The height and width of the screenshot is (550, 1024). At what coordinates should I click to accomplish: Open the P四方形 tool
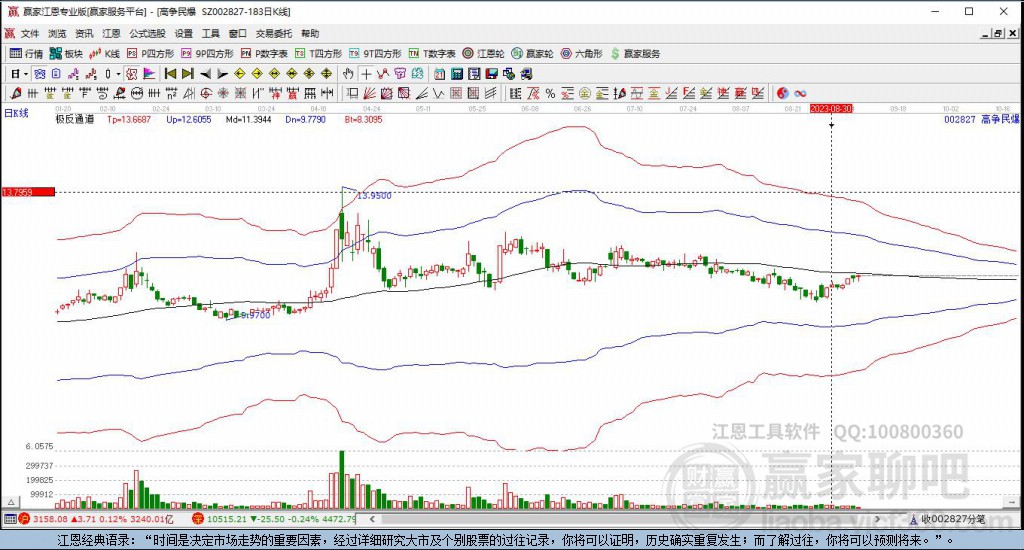tap(150, 54)
